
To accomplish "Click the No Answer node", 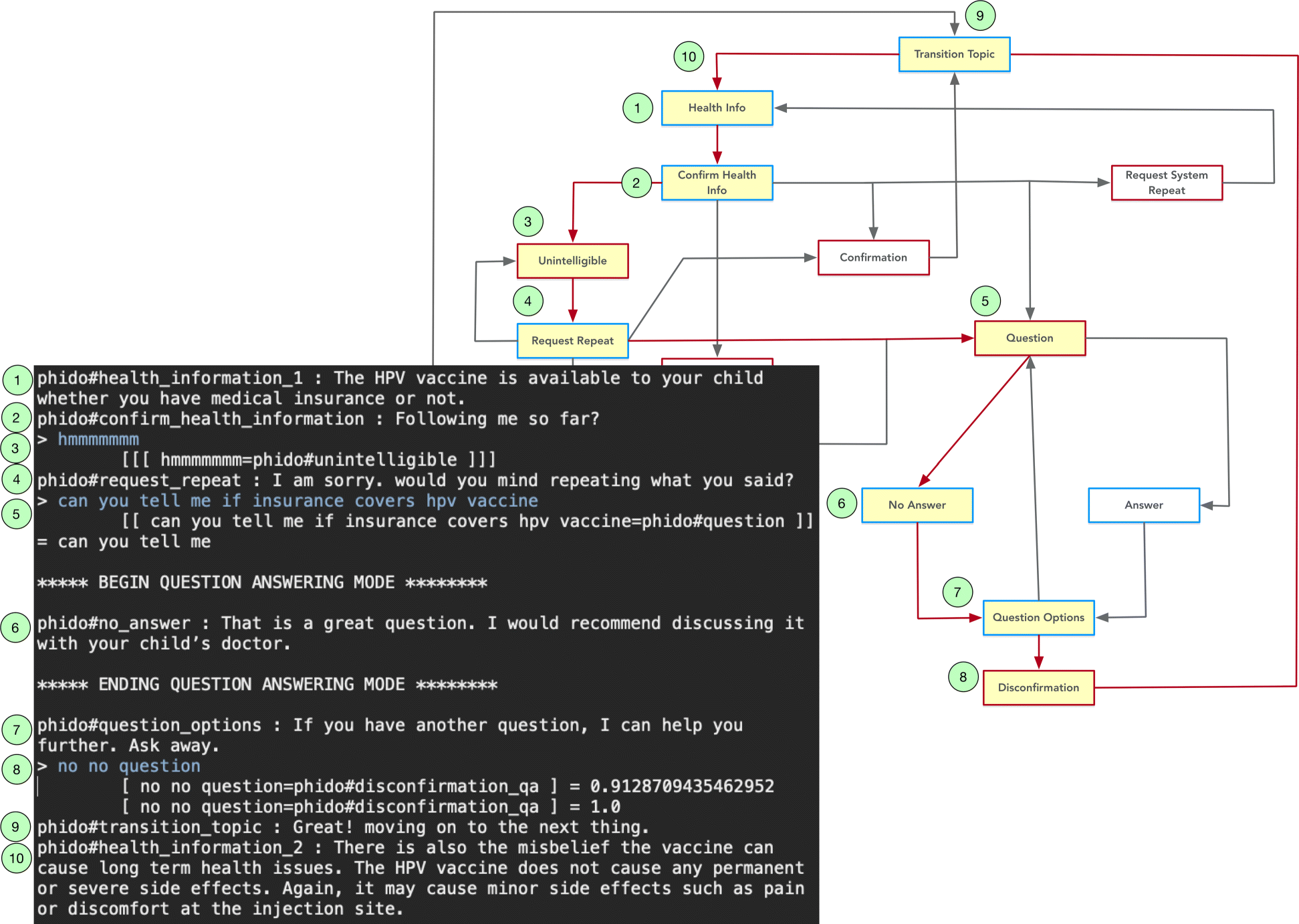I will pyautogui.click(x=917, y=505).
